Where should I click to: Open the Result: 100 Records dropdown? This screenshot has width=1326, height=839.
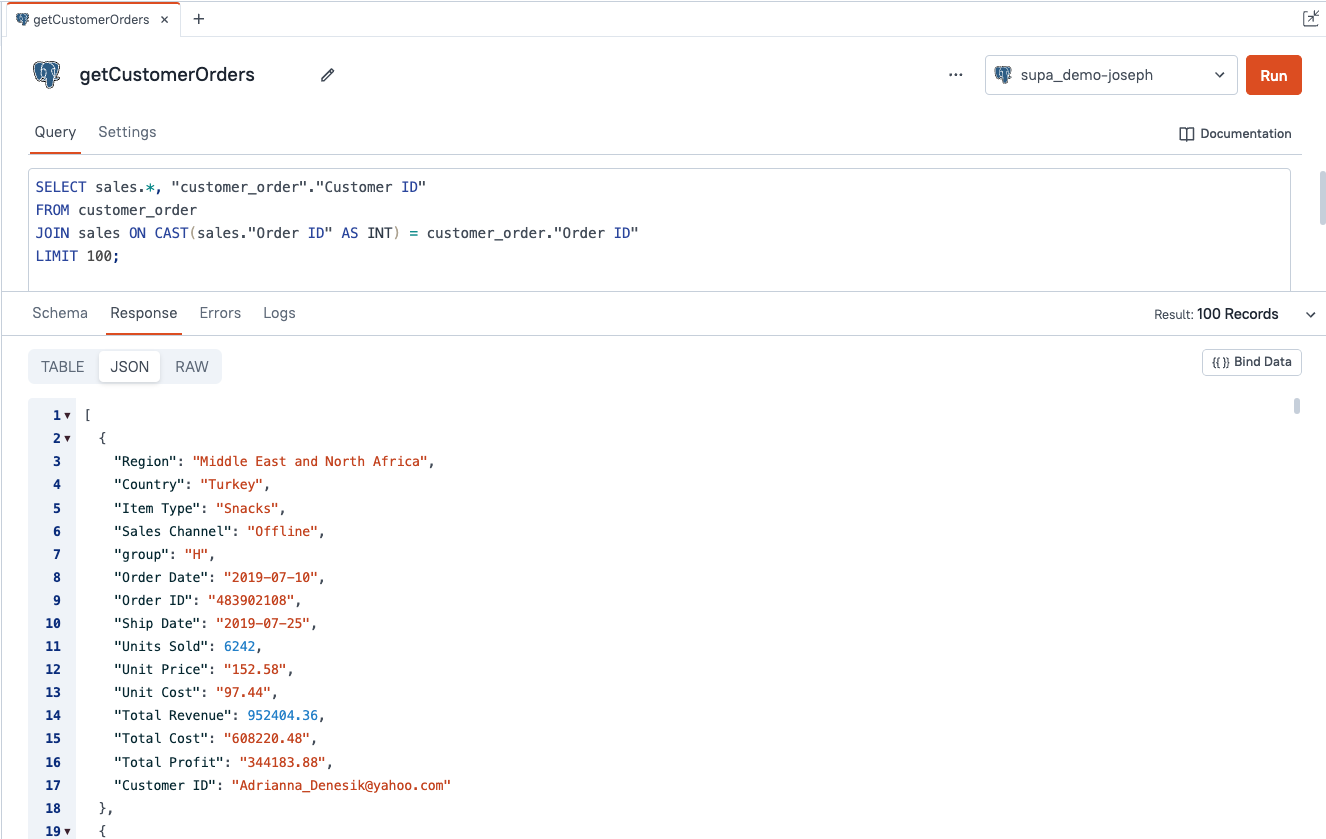[x=1310, y=313]
